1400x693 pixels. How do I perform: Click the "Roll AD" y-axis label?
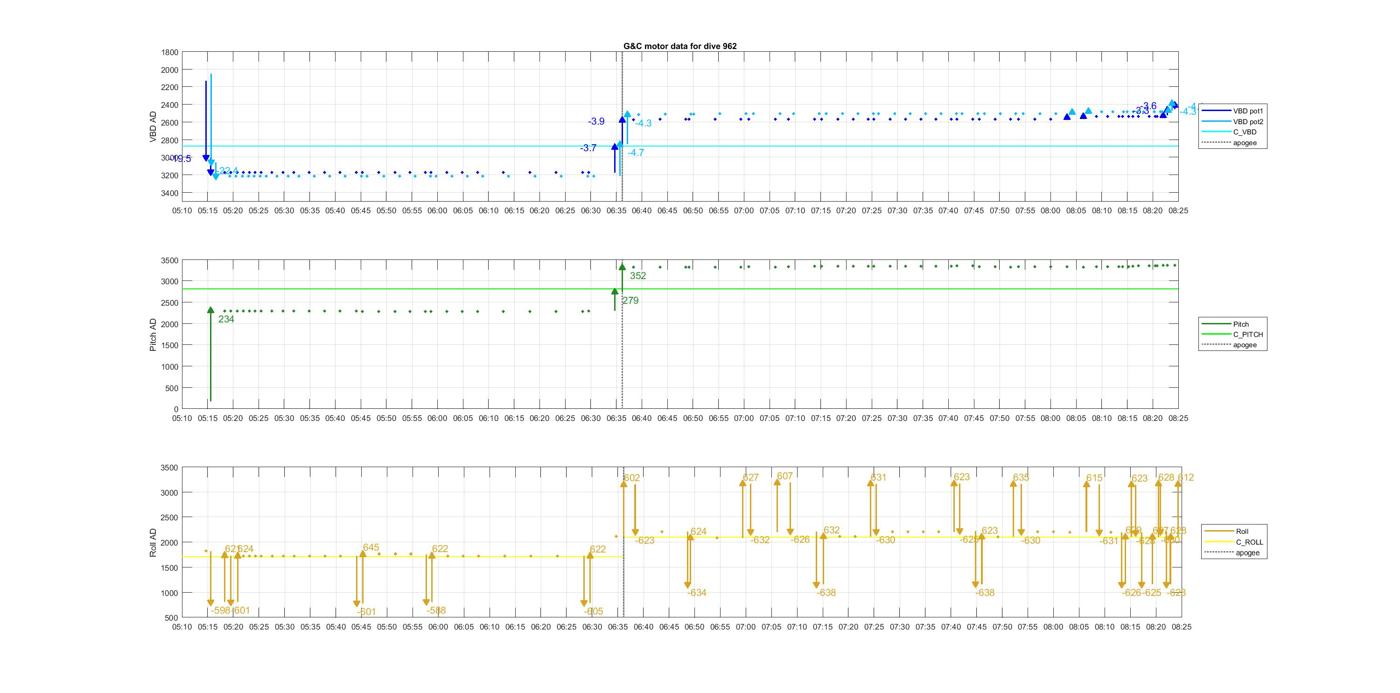[x=153, y=542]
